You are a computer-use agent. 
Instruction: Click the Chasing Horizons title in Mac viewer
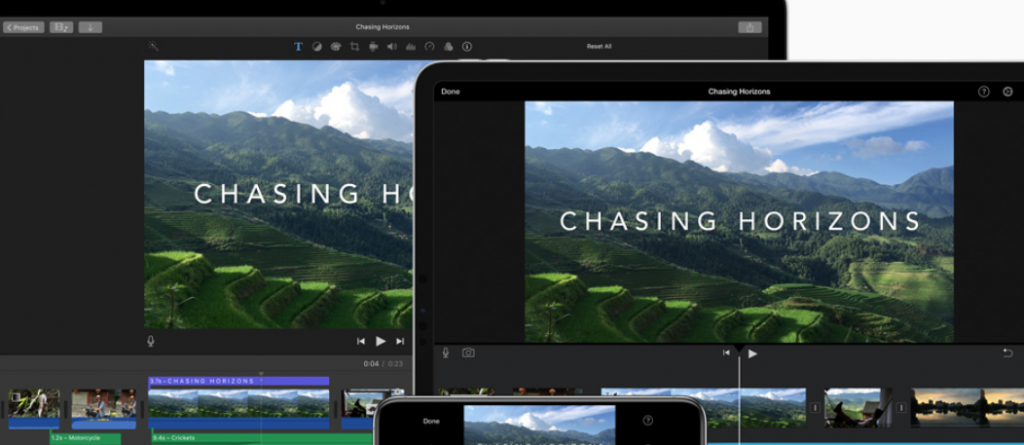(x=303, y=194)
